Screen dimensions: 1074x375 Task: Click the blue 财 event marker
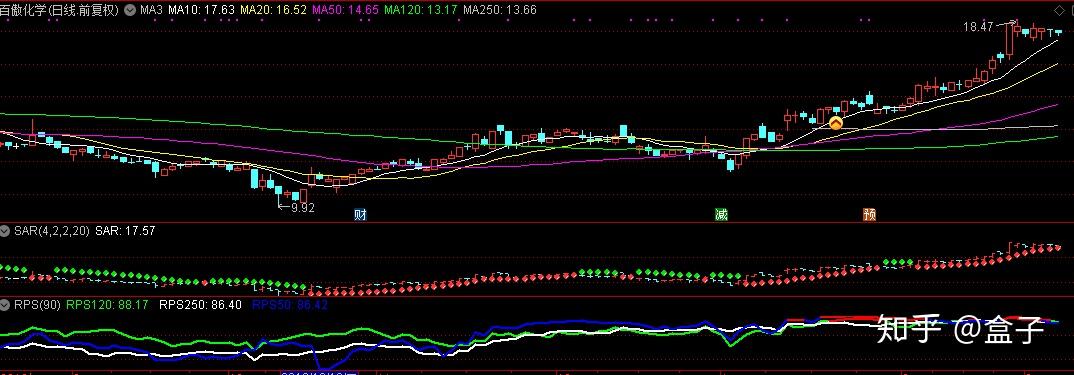361,215
